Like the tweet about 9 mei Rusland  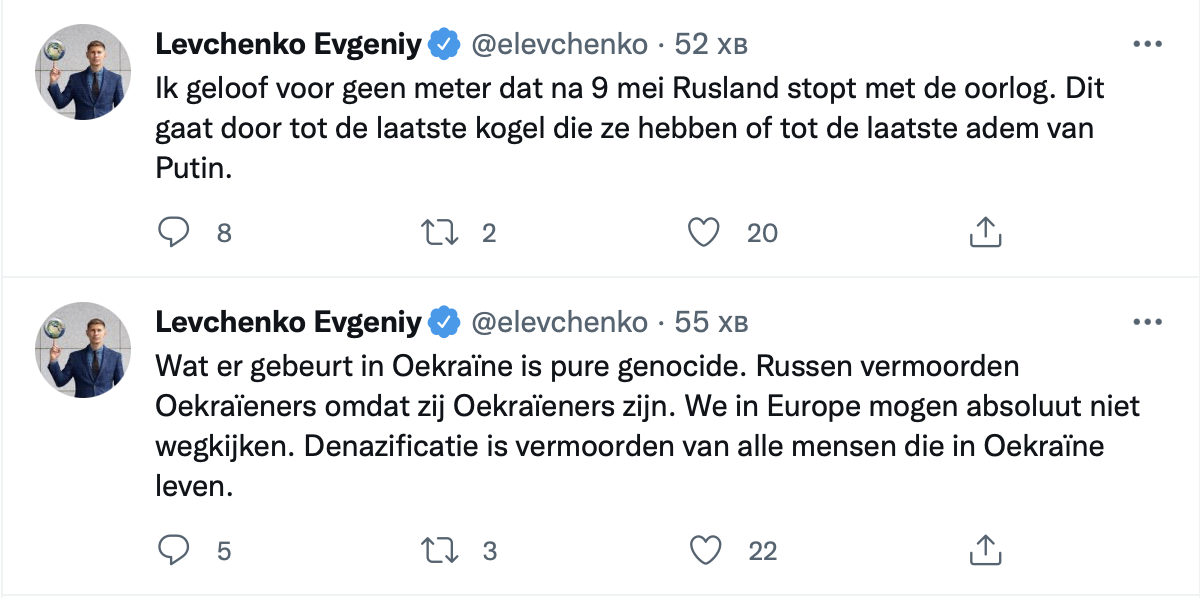tap(705, 233)
